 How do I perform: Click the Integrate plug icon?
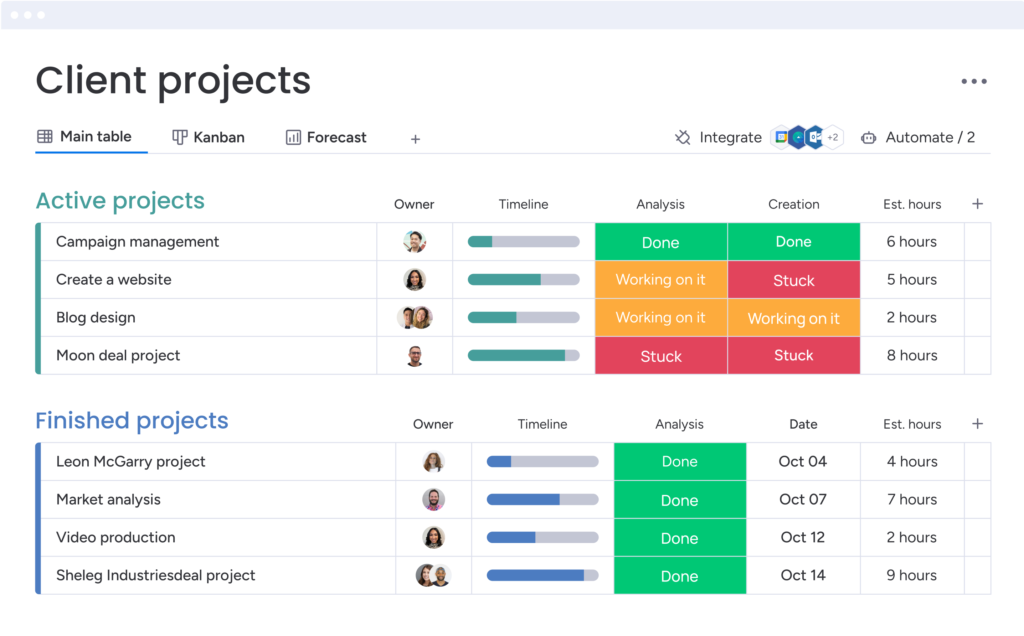click(683, 138)
